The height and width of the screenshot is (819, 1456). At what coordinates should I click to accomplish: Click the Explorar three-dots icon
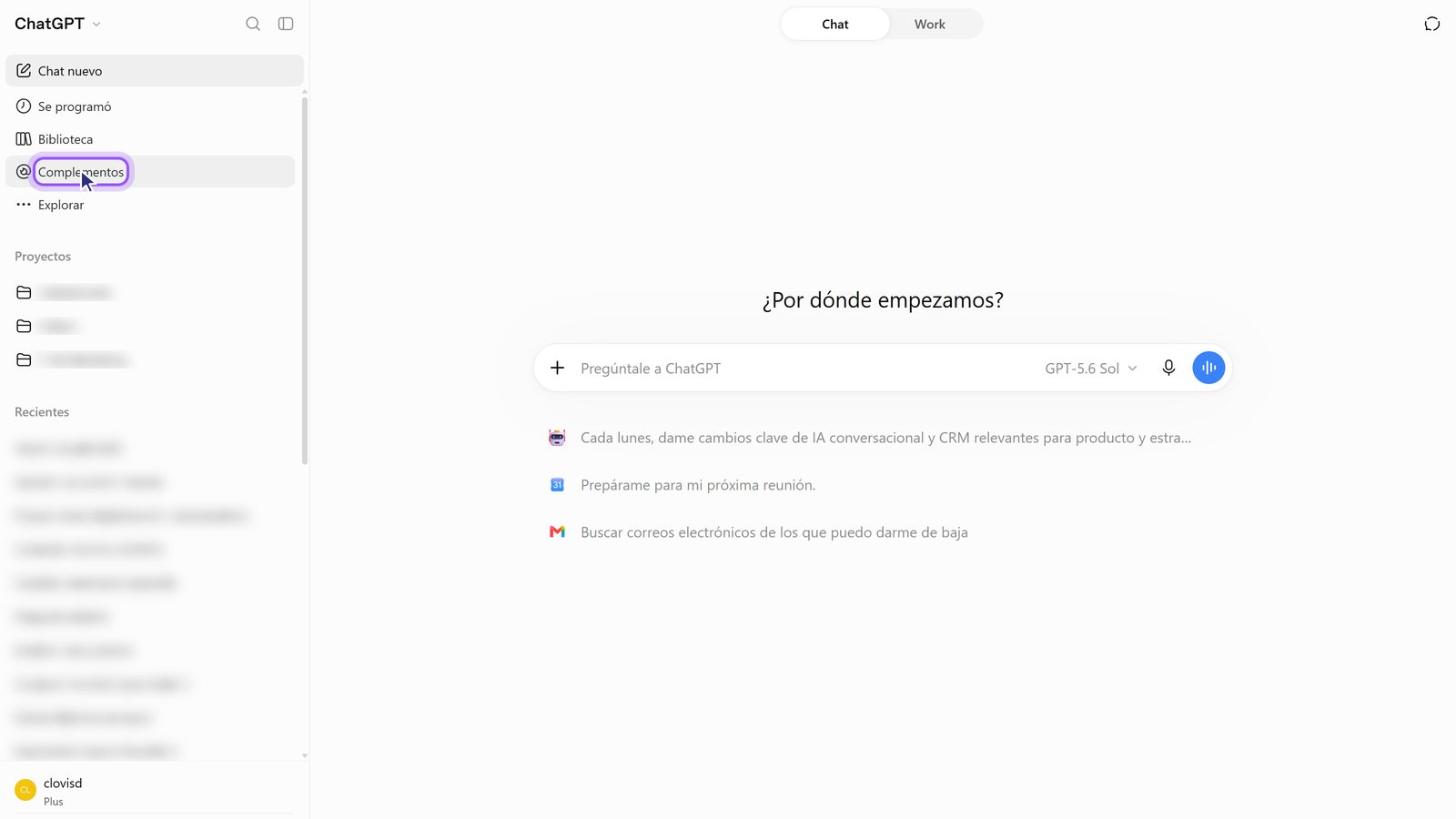(24, 205)
